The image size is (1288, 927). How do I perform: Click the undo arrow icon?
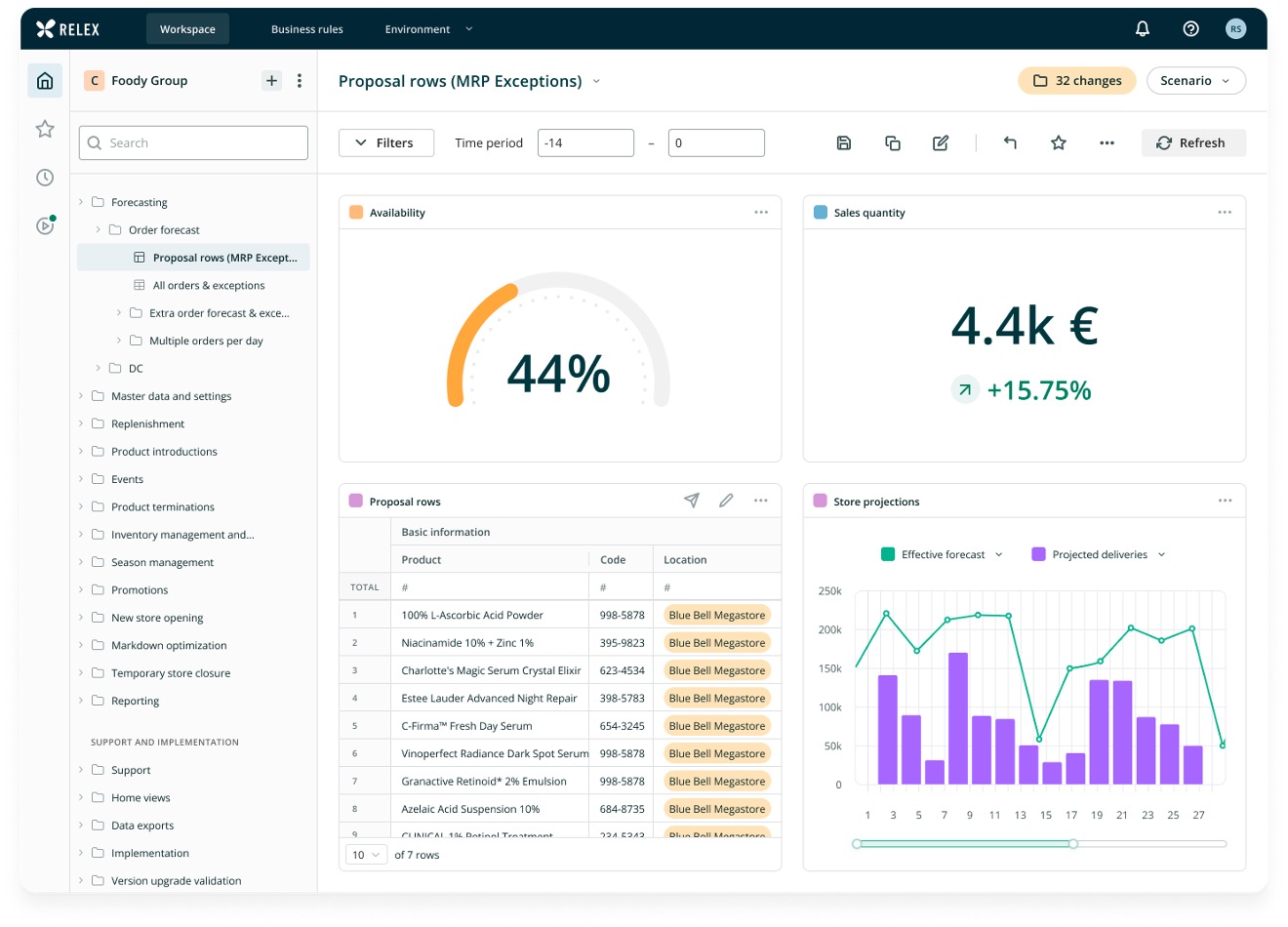[x=1010, y=143]
